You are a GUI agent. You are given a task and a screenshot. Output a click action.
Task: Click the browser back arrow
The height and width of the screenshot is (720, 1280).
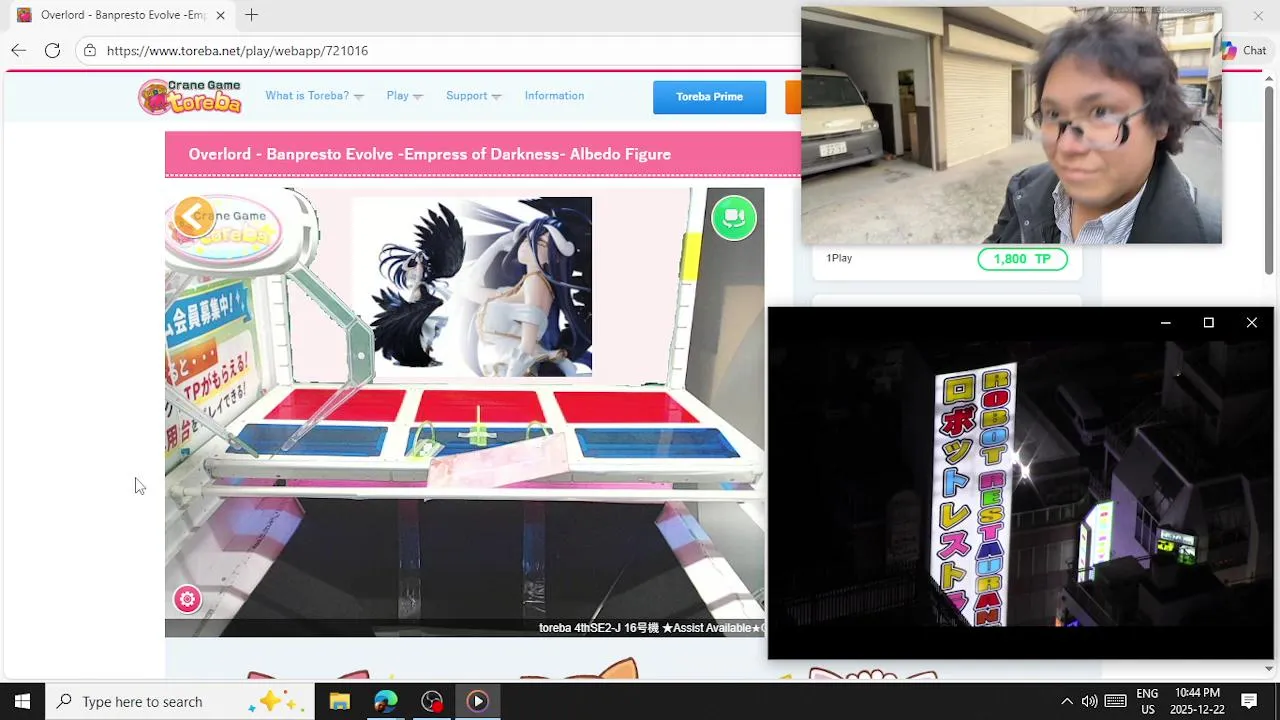coord(19,50)
